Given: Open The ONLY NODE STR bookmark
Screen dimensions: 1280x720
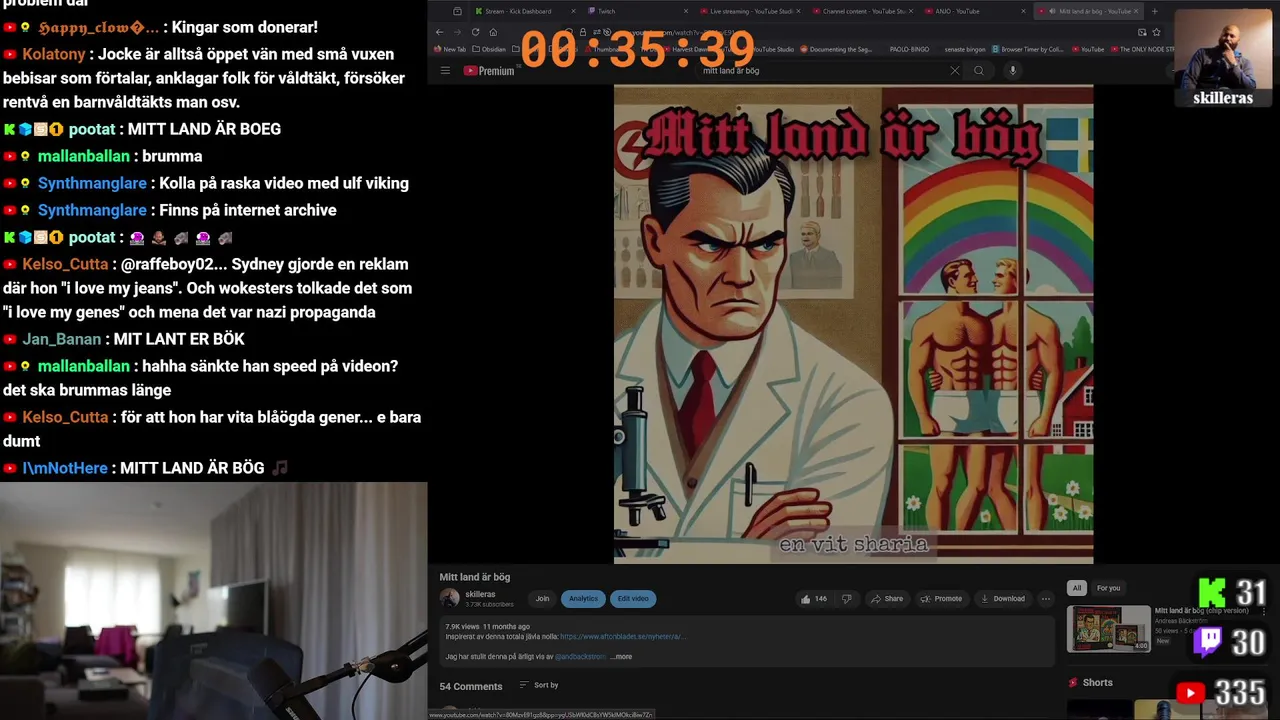Looking at the screenshot, I should pos(1142,49).
